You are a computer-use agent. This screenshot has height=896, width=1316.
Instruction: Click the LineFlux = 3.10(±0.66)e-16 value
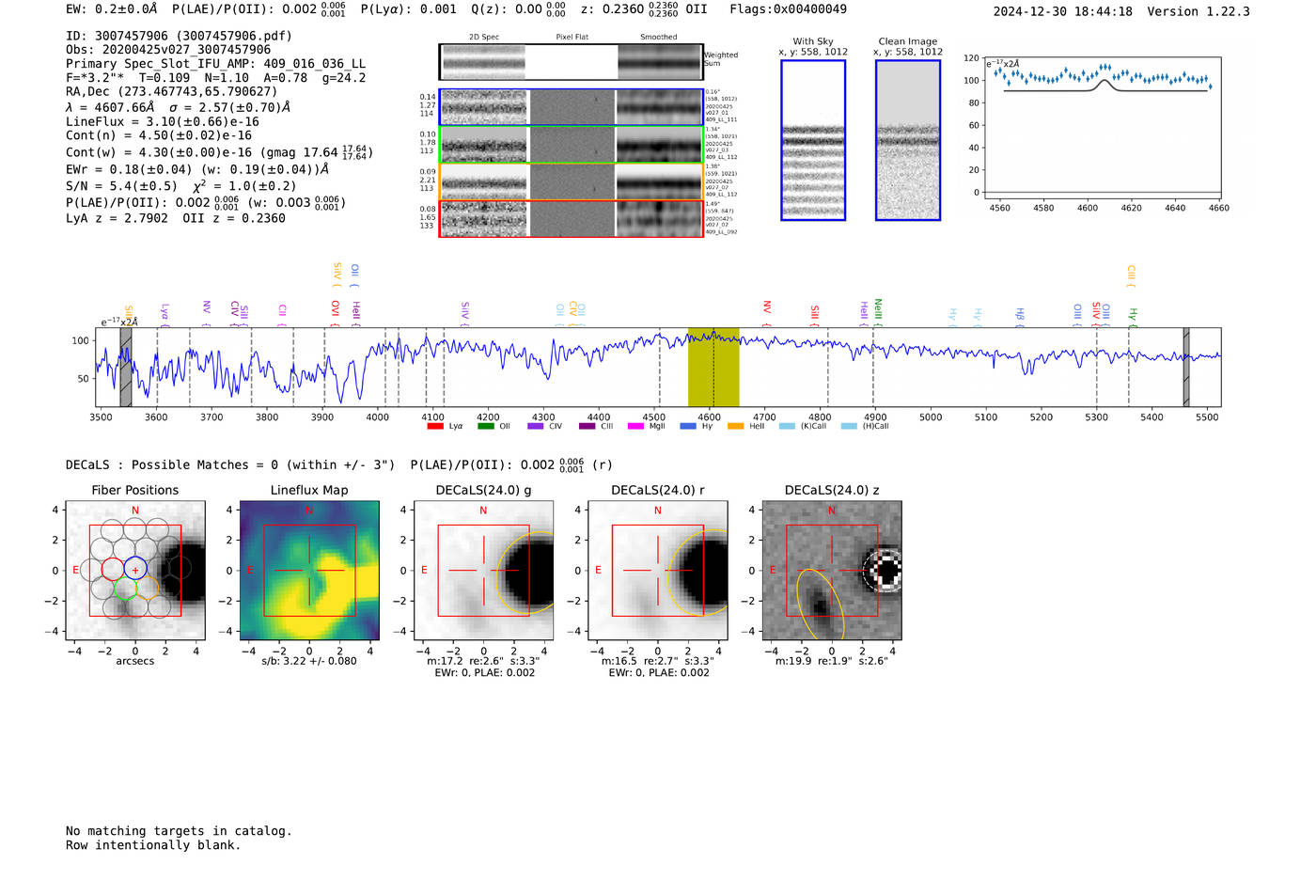[x=163, y=122]
